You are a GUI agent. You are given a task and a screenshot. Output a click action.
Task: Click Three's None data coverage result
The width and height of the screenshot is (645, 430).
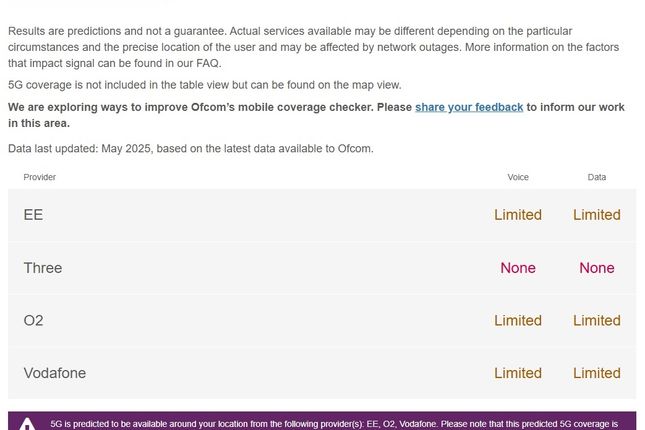point(597,268)
